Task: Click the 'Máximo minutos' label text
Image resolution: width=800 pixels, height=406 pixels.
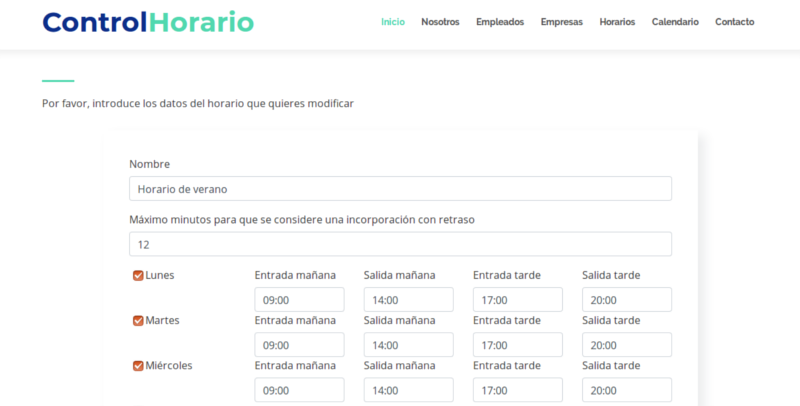Action: (x=302, y=220)
